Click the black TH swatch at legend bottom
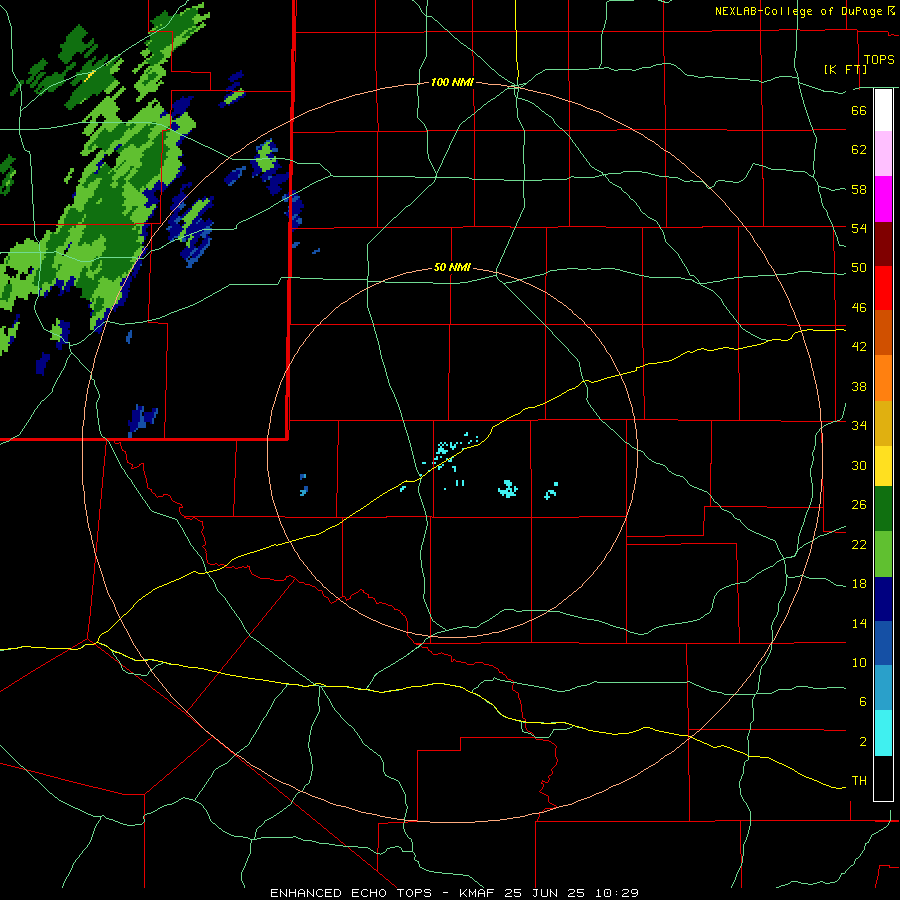Viewport: 900px width, 900px height. tap(883, 778)
